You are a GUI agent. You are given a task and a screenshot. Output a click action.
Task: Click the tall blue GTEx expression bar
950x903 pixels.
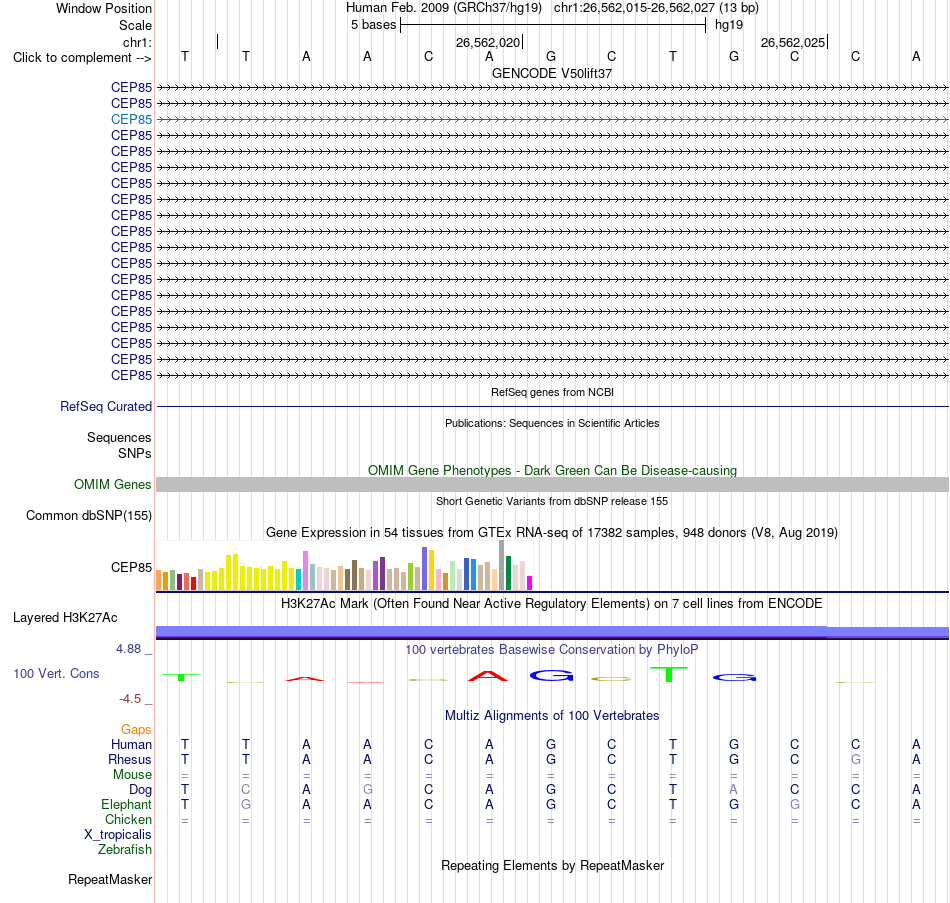coord(425,568)
